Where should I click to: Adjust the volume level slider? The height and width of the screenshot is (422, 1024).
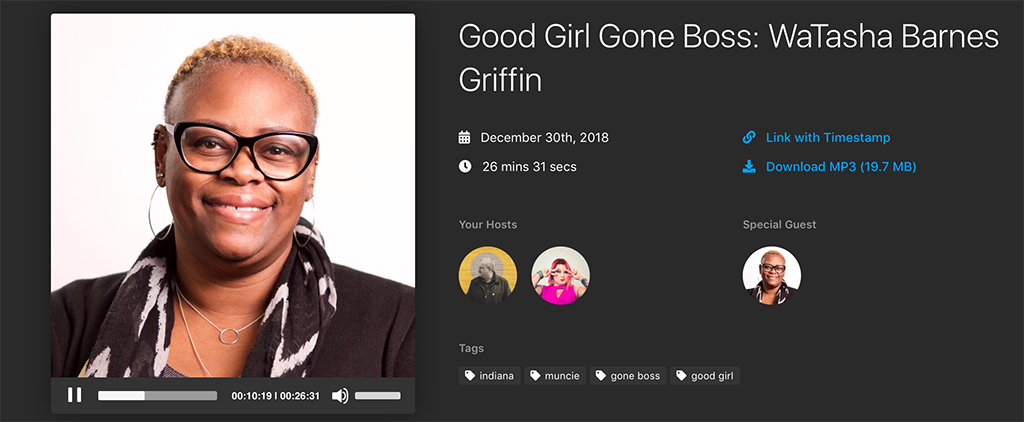click(377, 396)
